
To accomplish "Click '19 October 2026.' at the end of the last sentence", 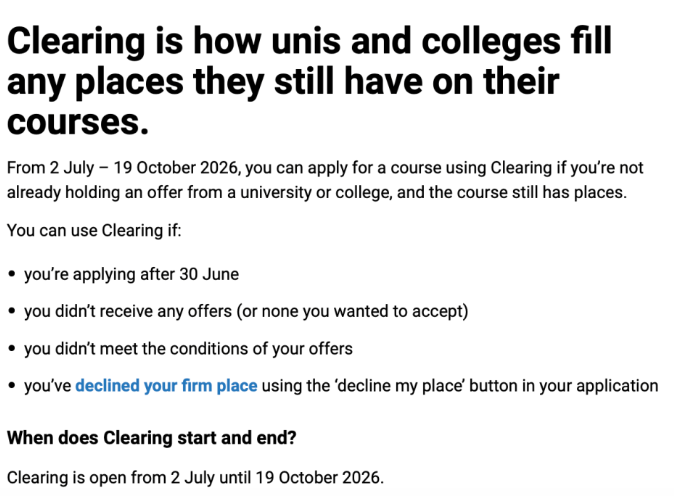I will (x=320, y=478).
